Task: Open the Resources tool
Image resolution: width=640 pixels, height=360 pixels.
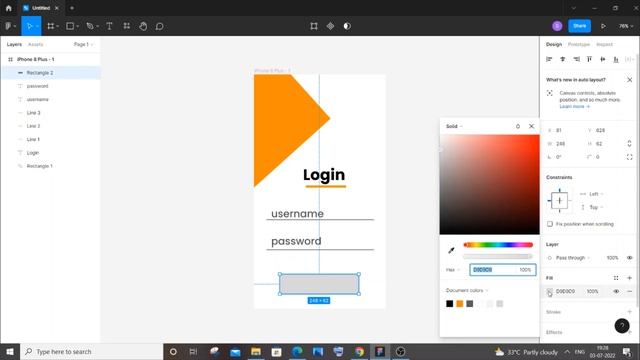Action: 127,26
